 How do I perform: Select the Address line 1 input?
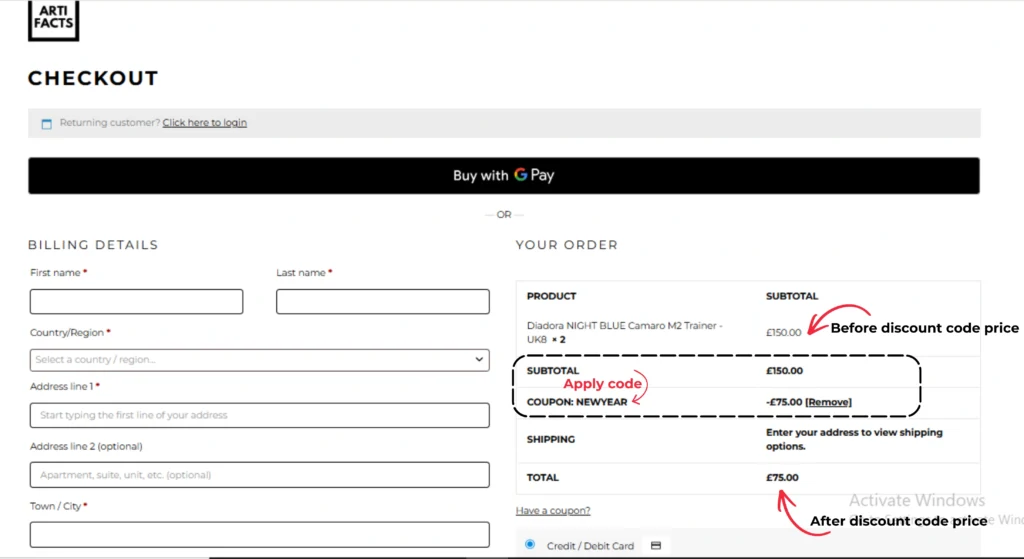pos(258,415)
